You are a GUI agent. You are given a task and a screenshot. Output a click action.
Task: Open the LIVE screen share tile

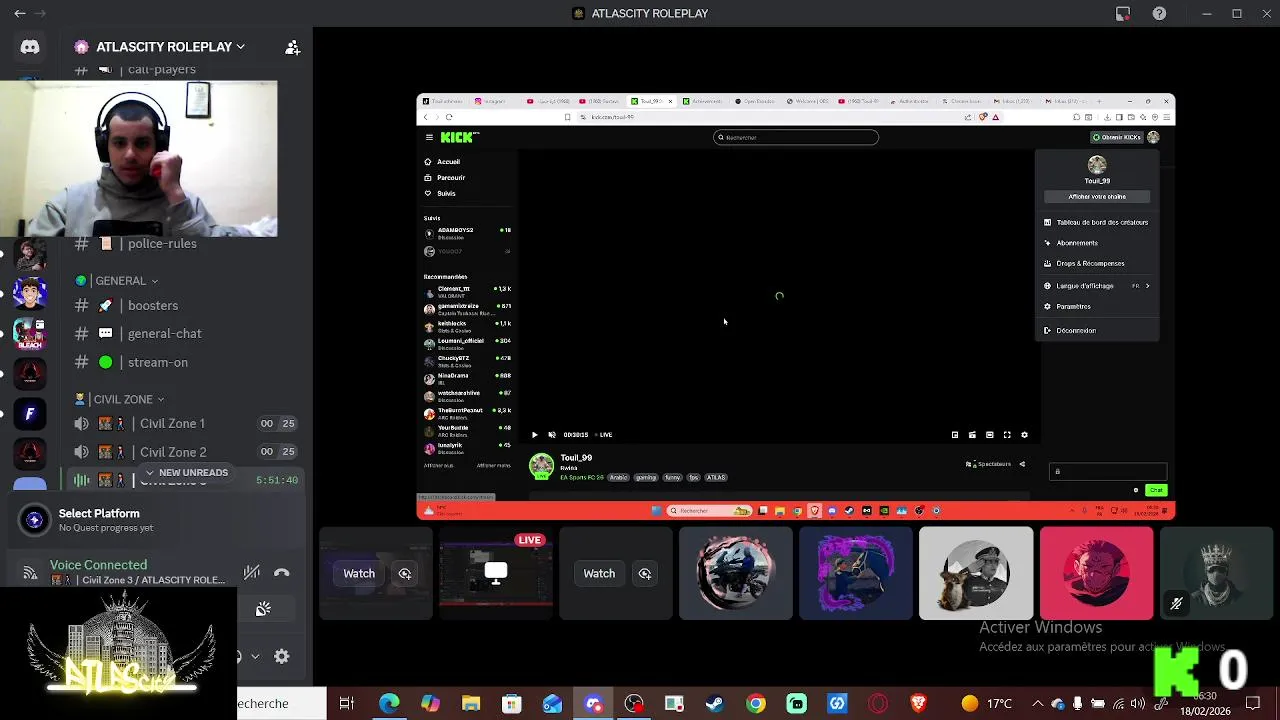point(496,573)
